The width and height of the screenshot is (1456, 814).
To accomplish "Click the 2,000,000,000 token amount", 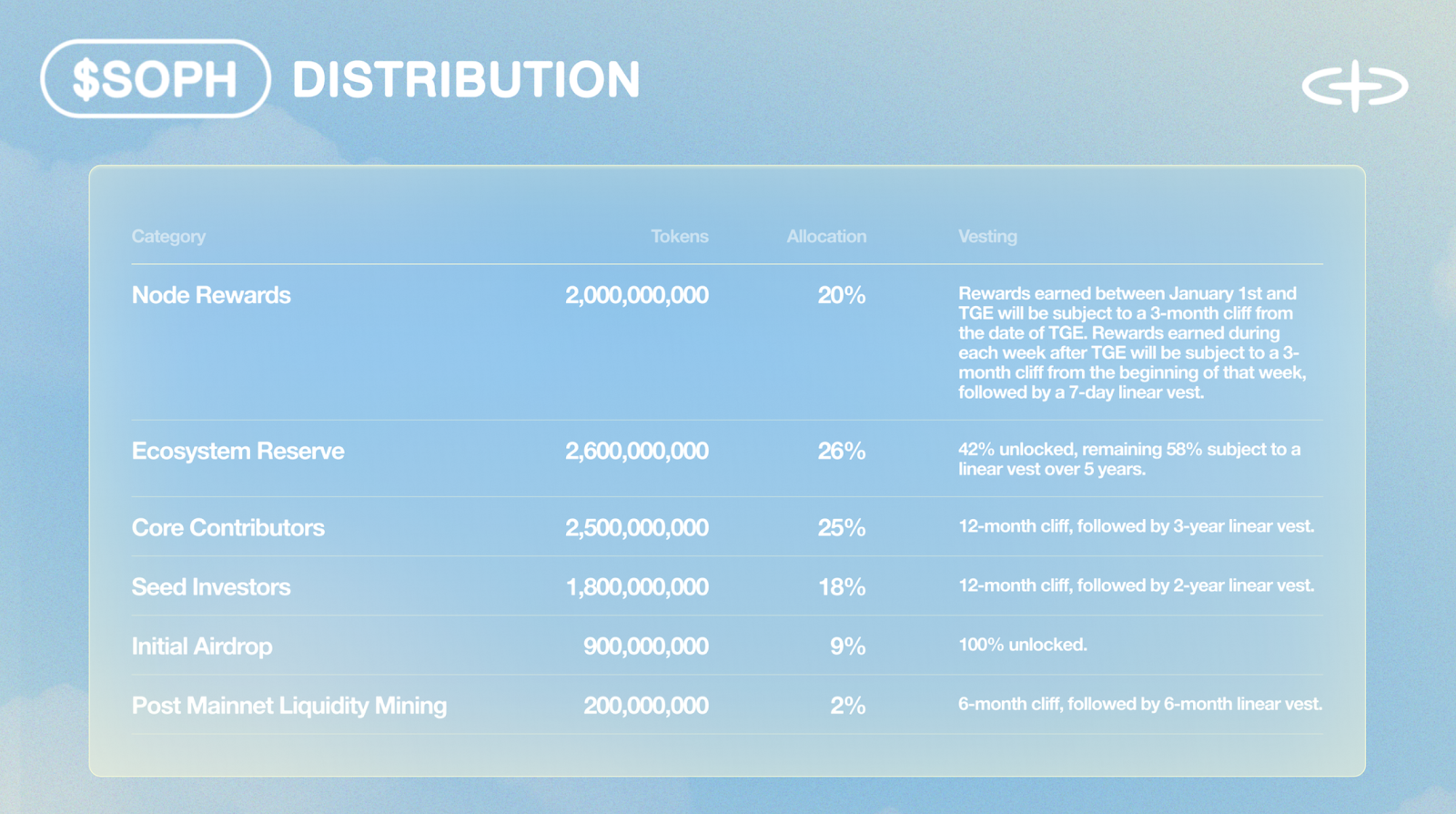I will [x=636, y=295].
